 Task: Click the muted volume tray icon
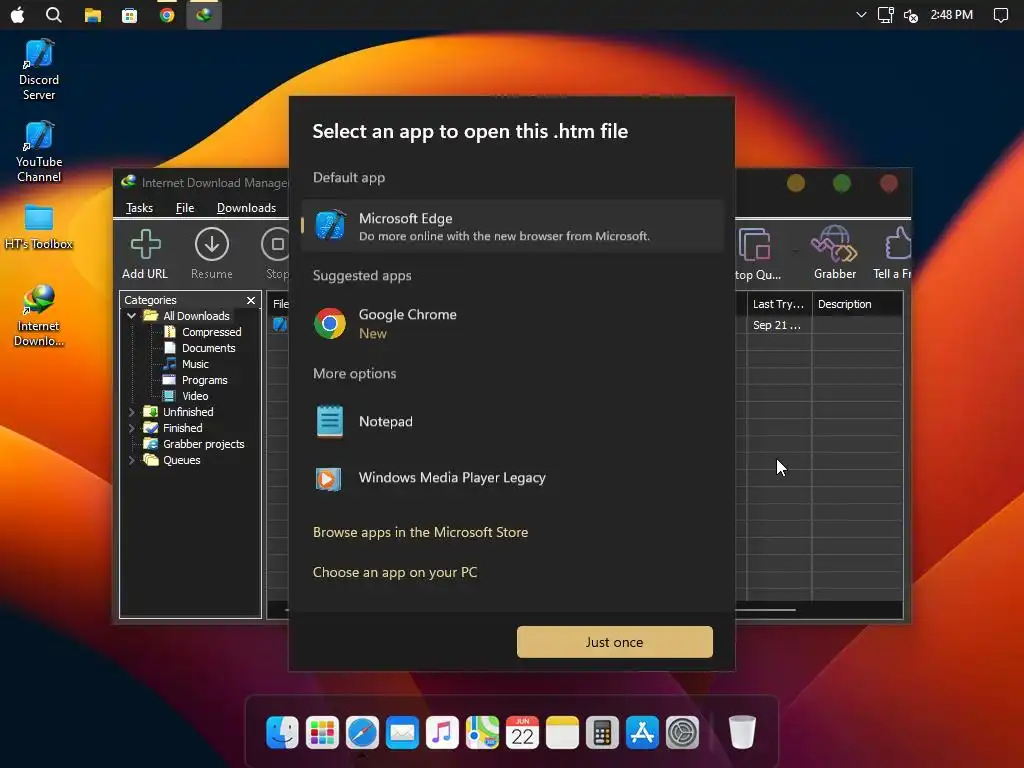[x=911, y=15]
